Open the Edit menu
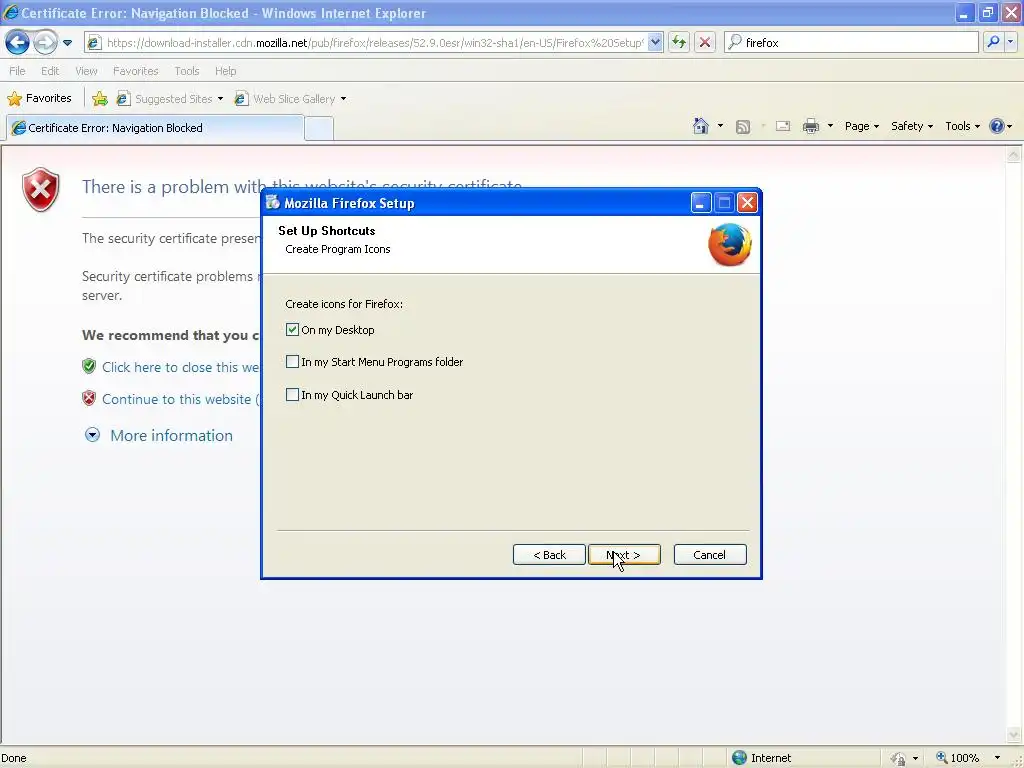Screen dimensions: 1024x768 pyautogui.click(x=50, y=71)
